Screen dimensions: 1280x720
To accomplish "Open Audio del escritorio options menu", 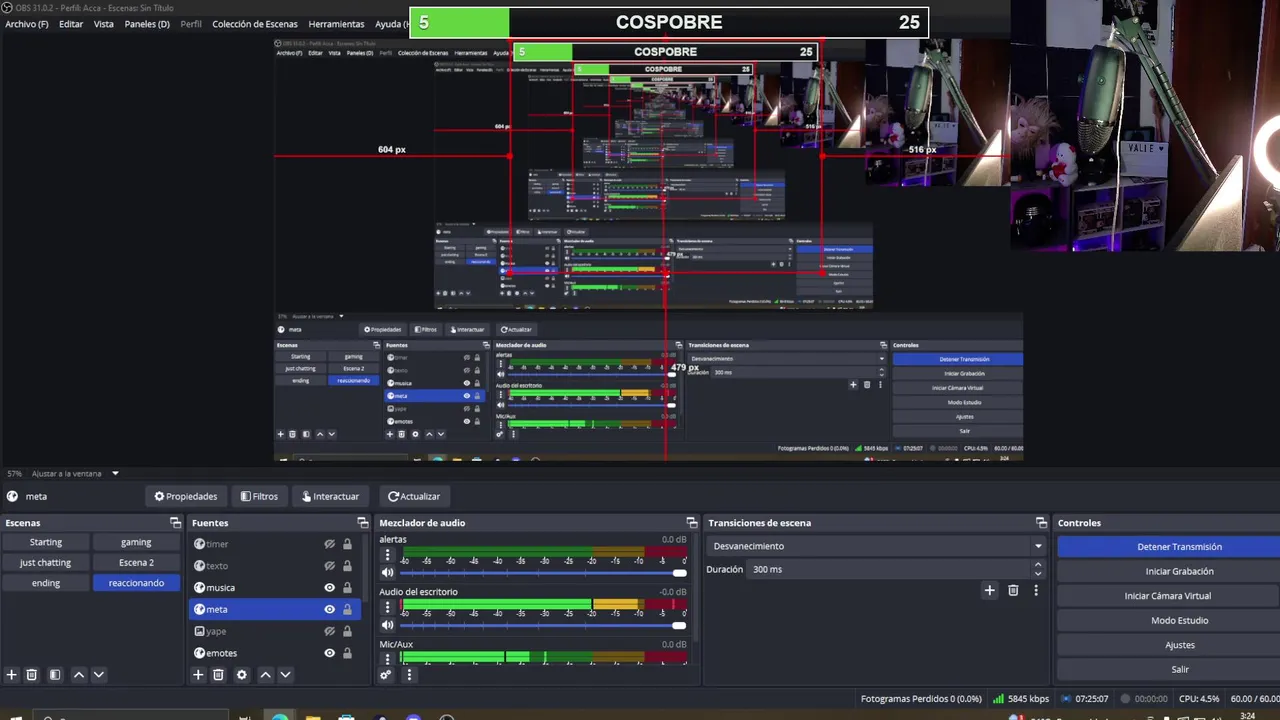I will tap(387, 607).
